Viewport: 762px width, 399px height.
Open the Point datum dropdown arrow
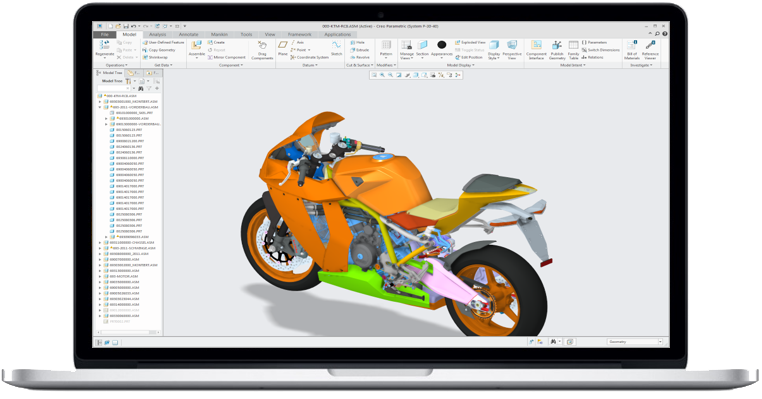309,50
